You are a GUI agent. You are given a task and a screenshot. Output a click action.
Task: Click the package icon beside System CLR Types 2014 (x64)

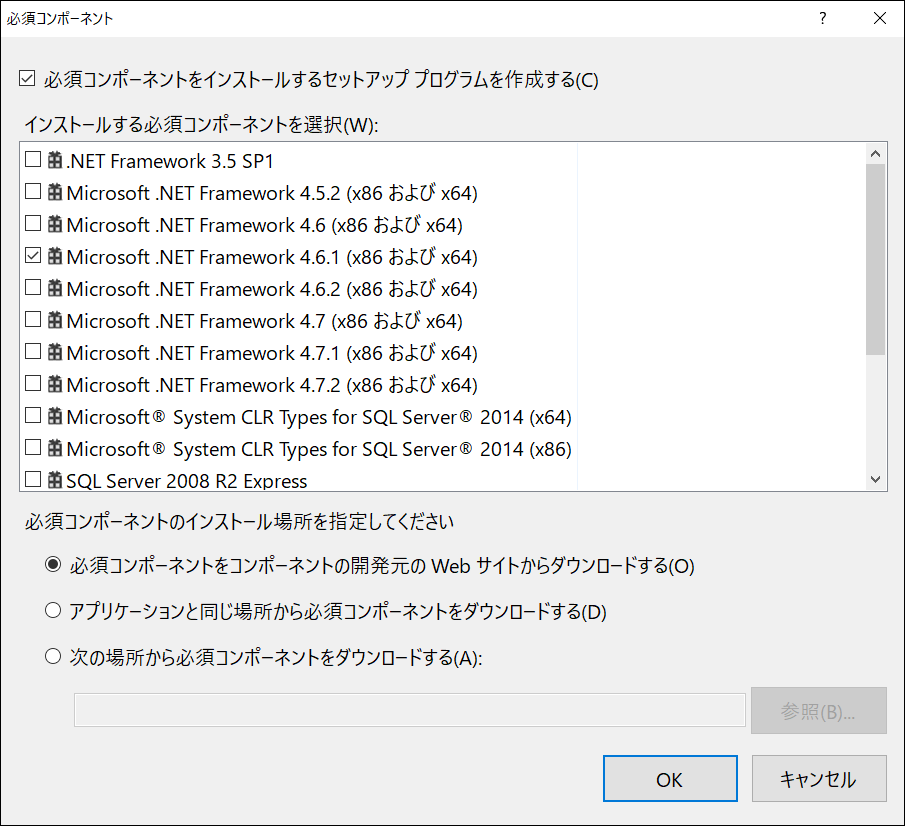pos(52,416)
